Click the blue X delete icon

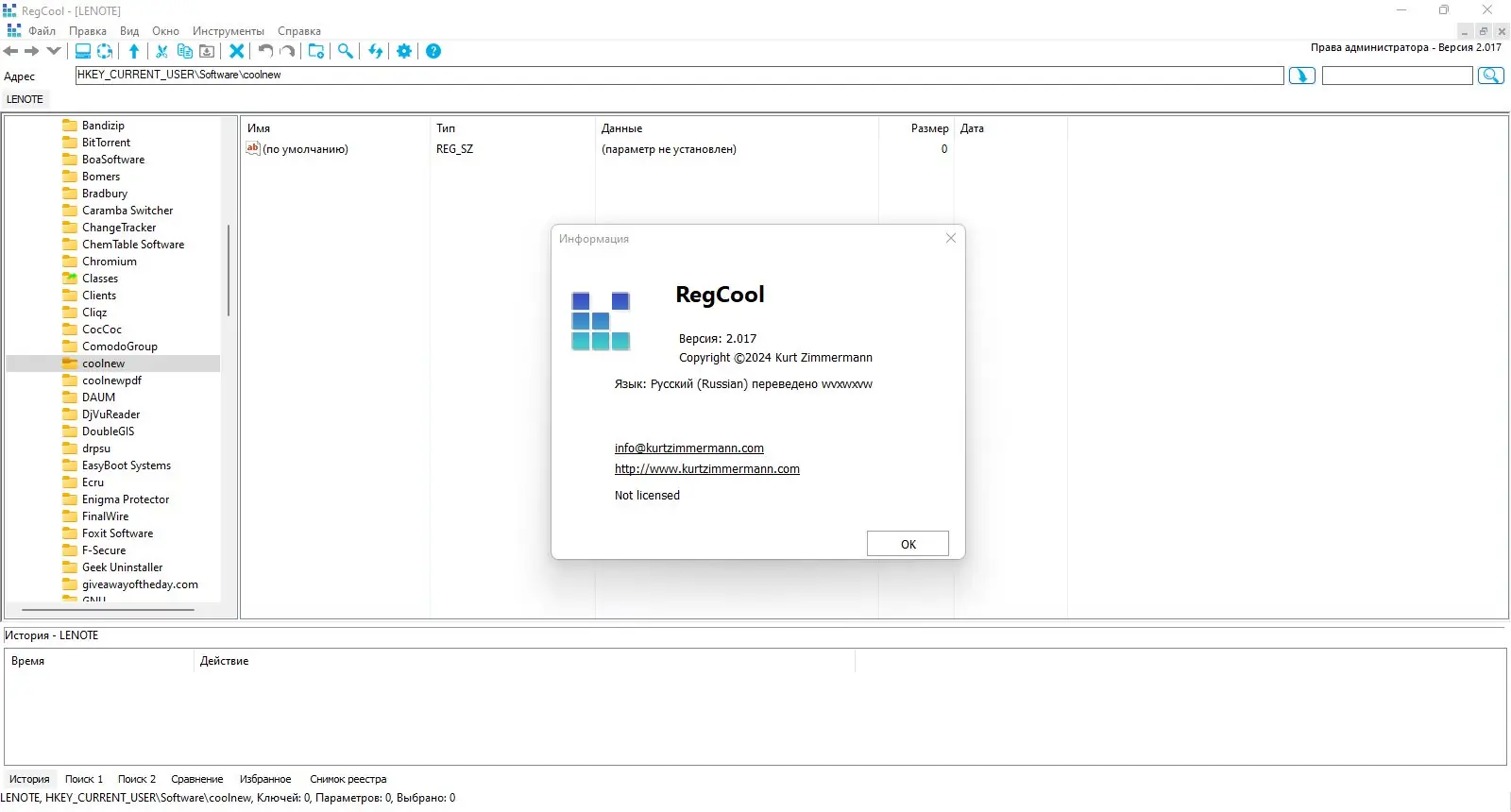[237, 51]
